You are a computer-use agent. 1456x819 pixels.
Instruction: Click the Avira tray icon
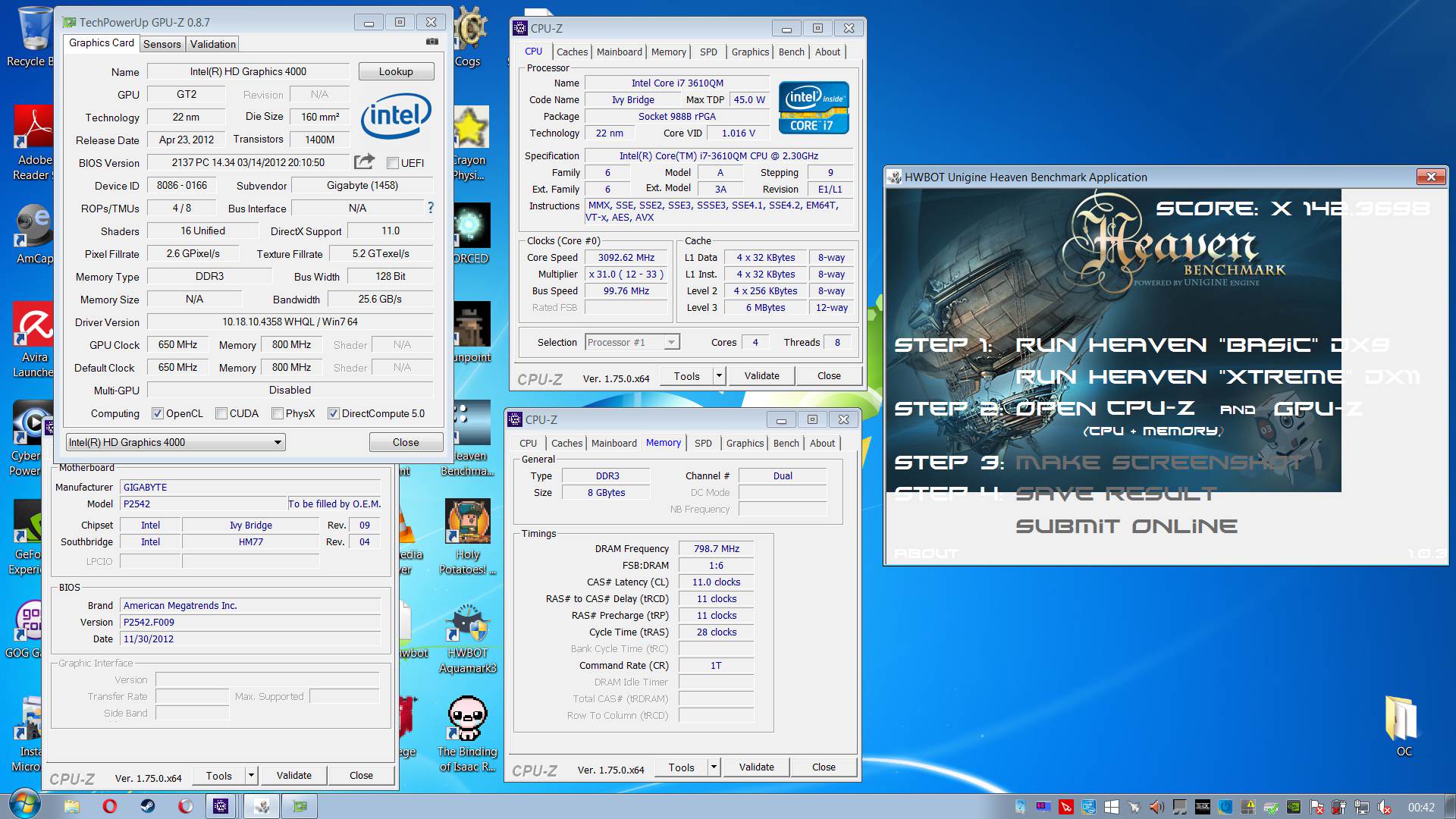tap(1066, 807)
